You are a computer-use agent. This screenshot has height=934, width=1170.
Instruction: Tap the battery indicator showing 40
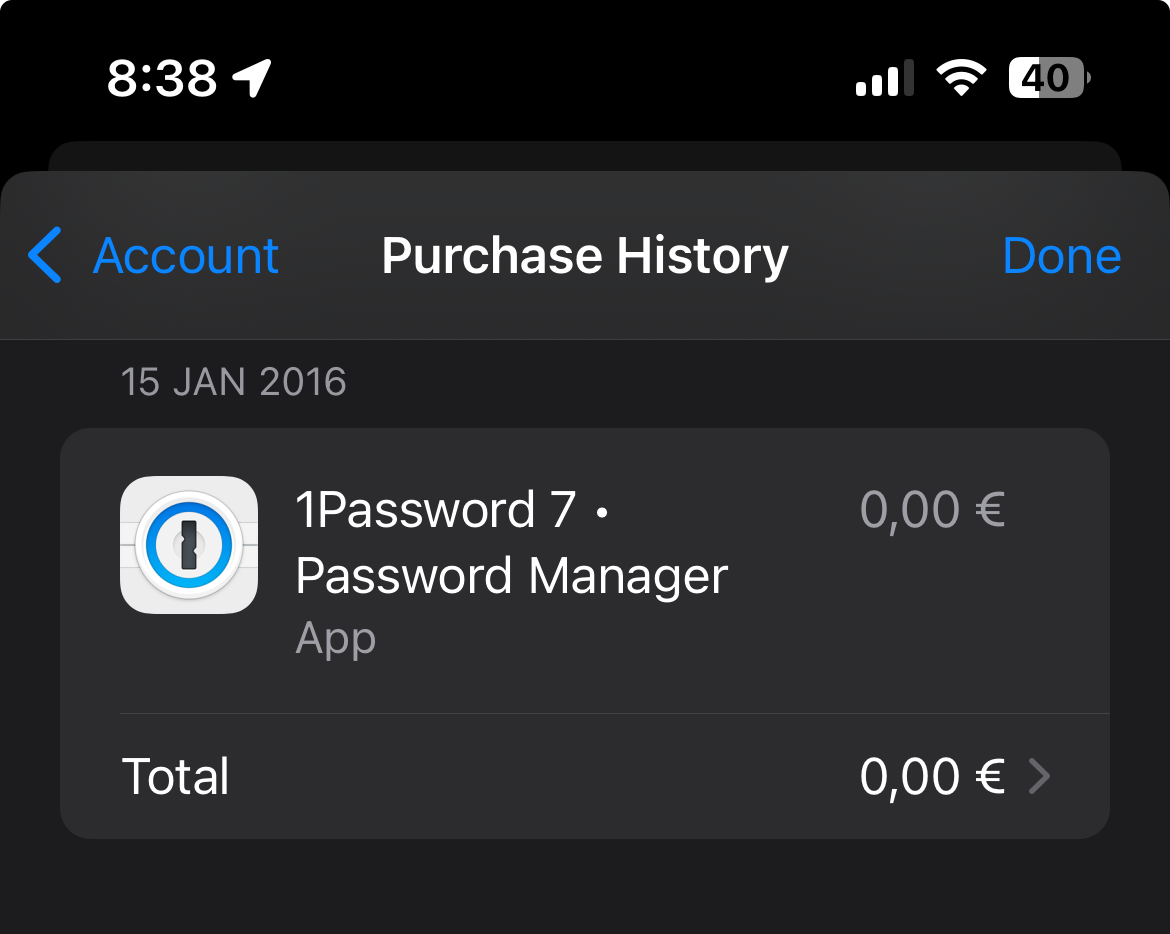(1047, 77)
